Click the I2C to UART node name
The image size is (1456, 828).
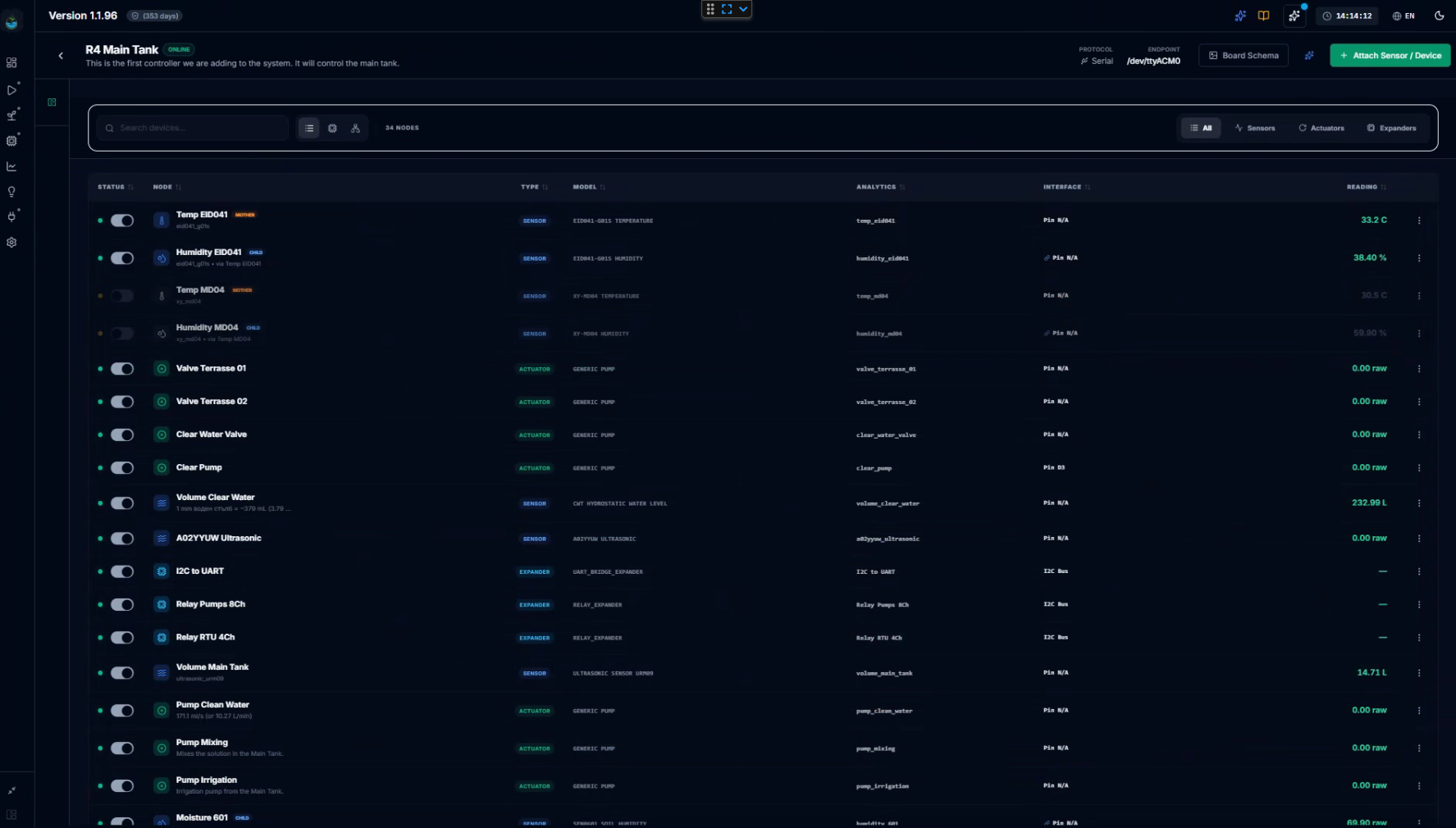[200, 571]
